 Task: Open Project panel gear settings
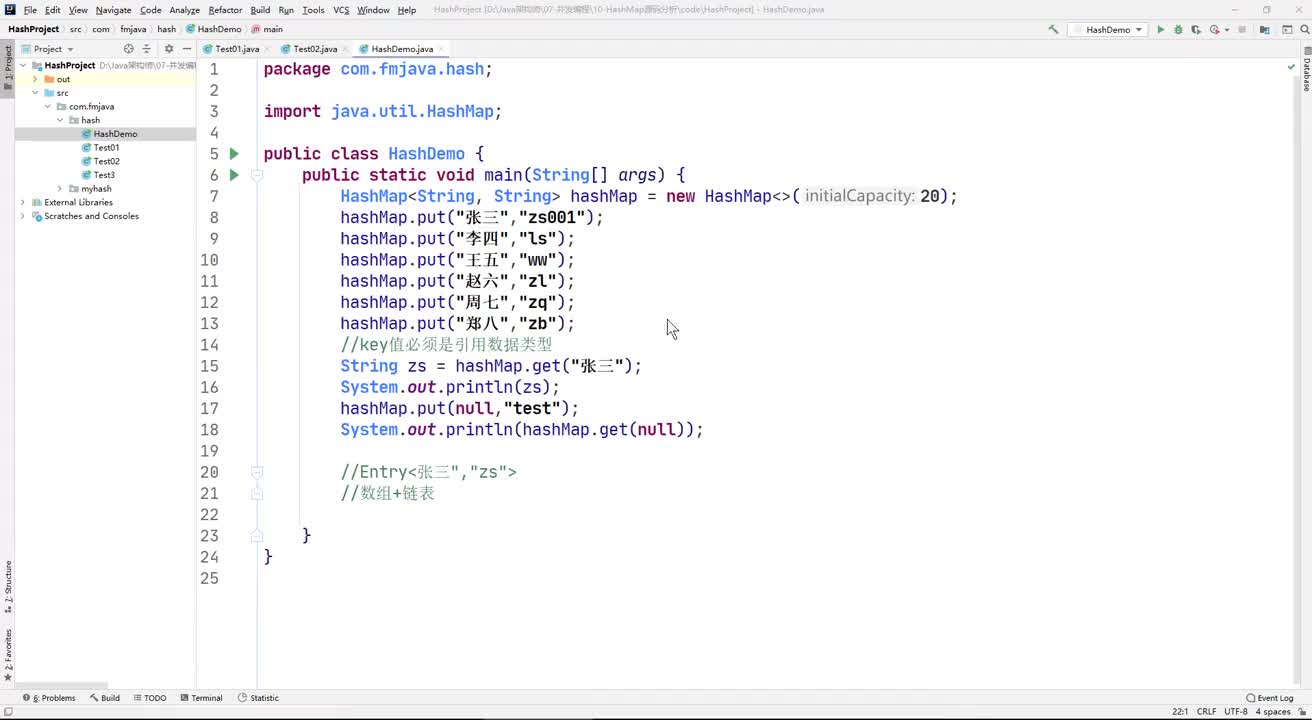coord(168,49)
